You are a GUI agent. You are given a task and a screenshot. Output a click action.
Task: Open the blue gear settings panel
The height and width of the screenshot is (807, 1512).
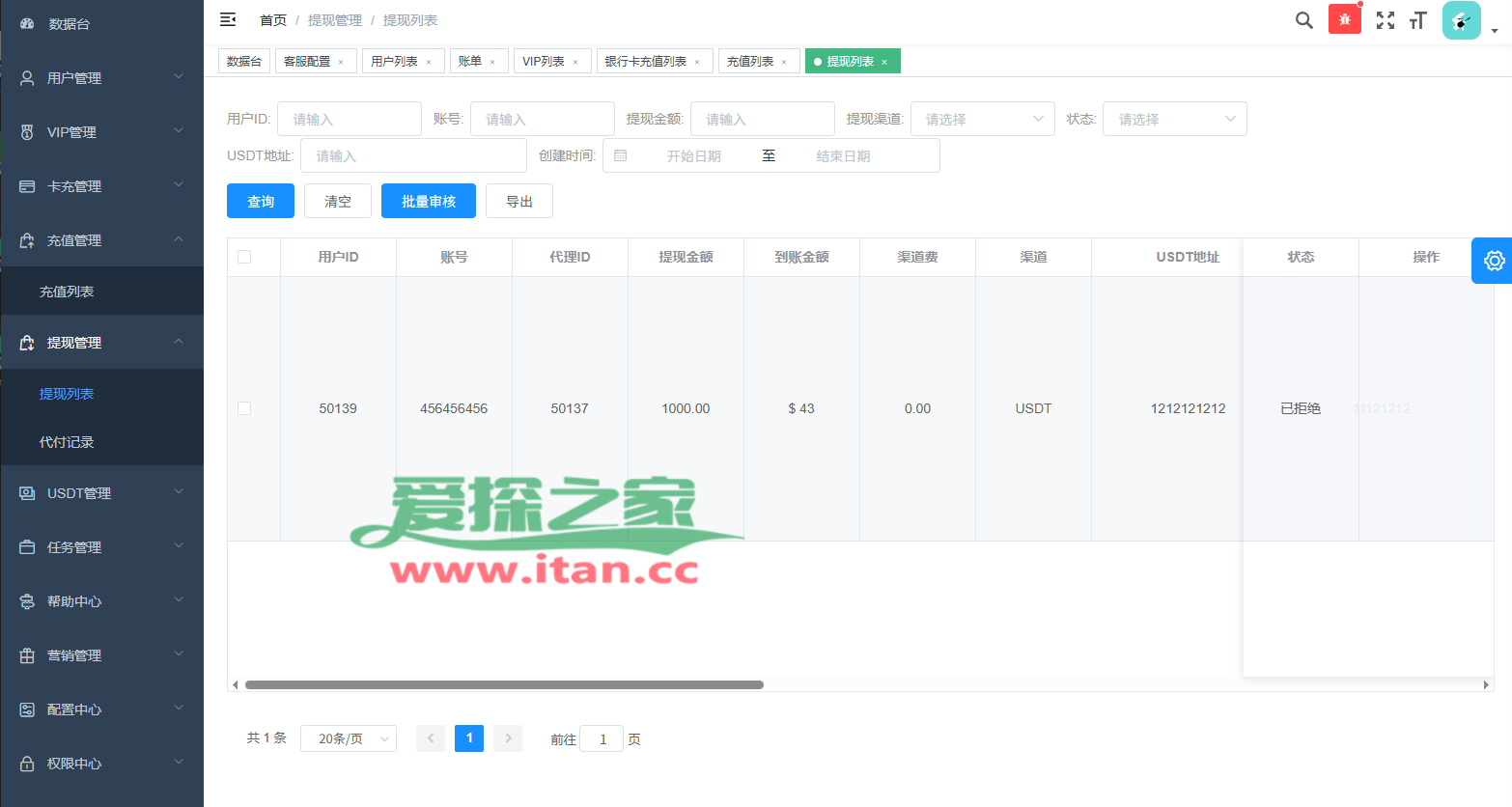[x=1493, y=261]
